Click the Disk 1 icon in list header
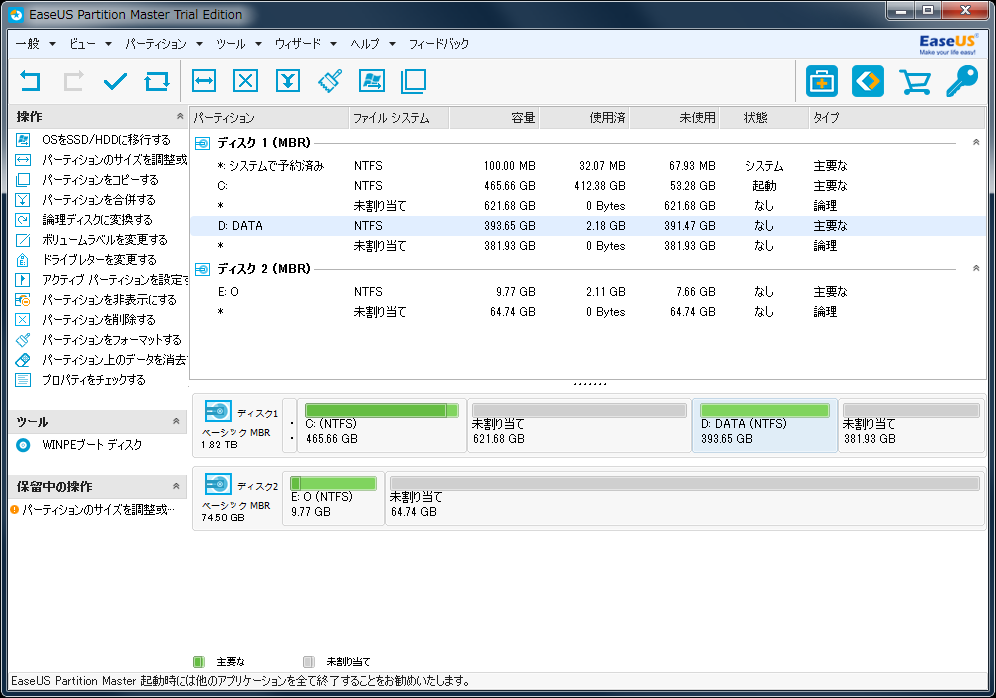This screenshot has width=996, height=698. pyautogui.click(x=202, y=143)
